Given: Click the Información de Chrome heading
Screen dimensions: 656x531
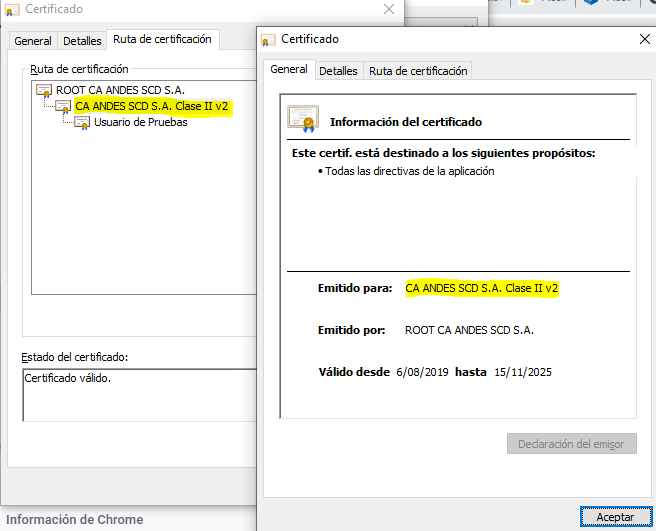Looking at the screenshot, I should click(76, 519).
